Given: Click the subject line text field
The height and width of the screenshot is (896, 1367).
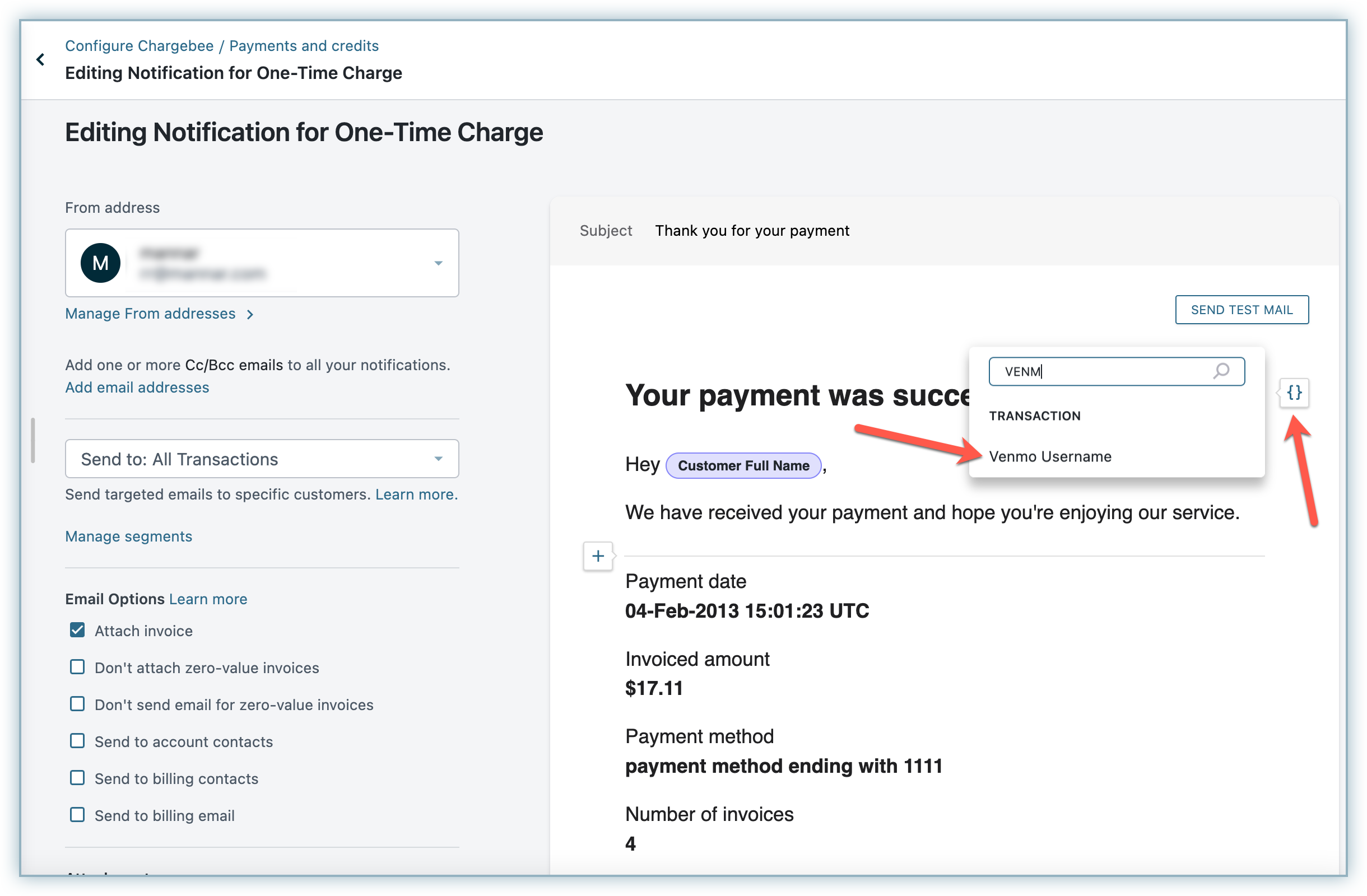Looking at the screenshot, I should 752,231.
